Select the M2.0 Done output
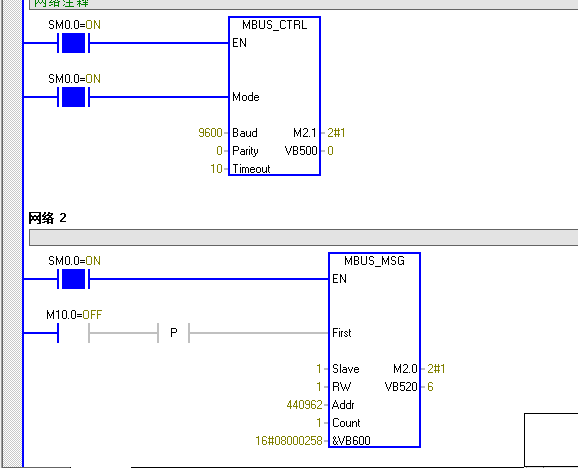This screenshot has width=578, height=468. [x=405, y=369]
